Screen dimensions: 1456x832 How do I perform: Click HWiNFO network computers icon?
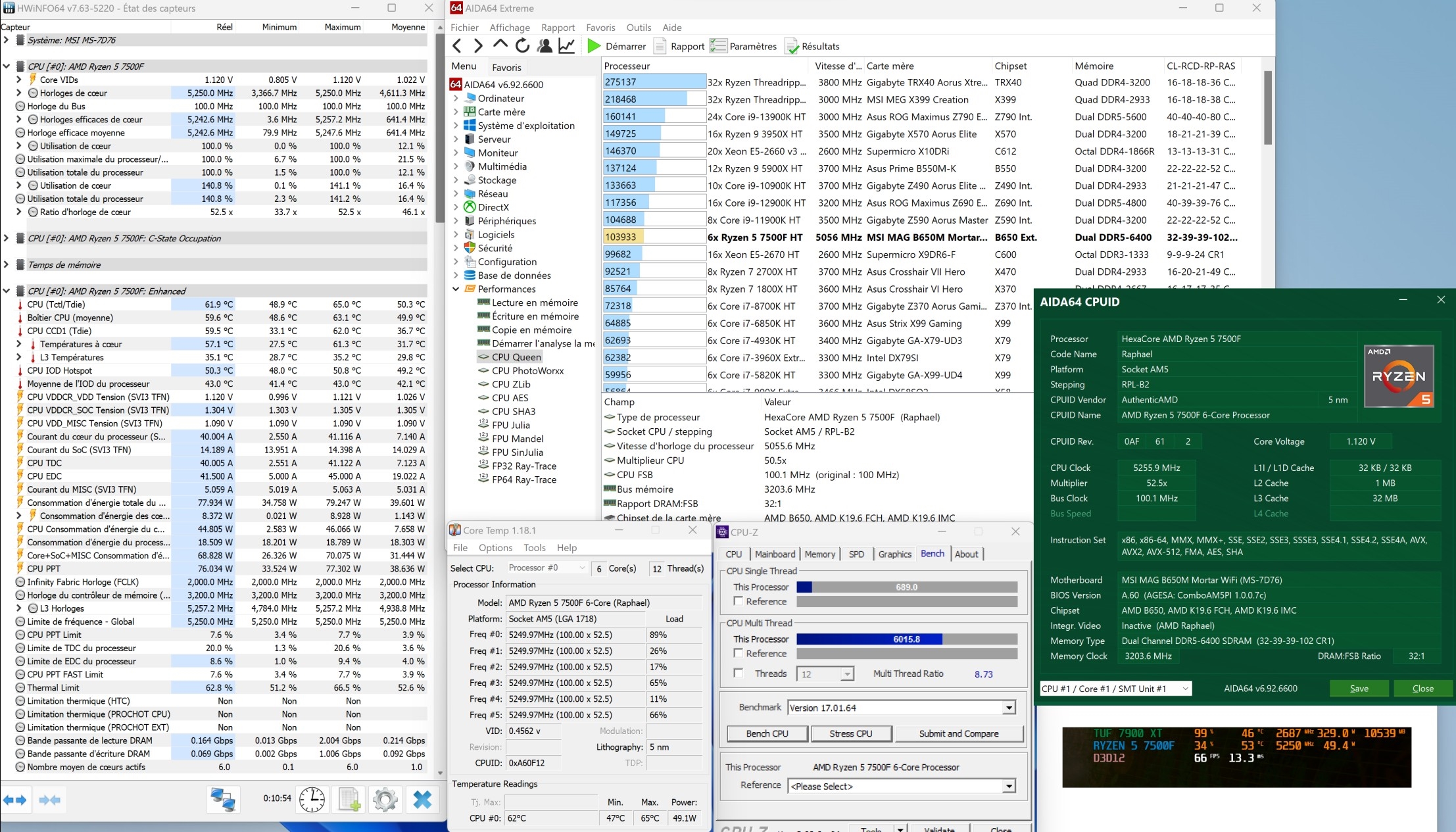click(223, 800)
